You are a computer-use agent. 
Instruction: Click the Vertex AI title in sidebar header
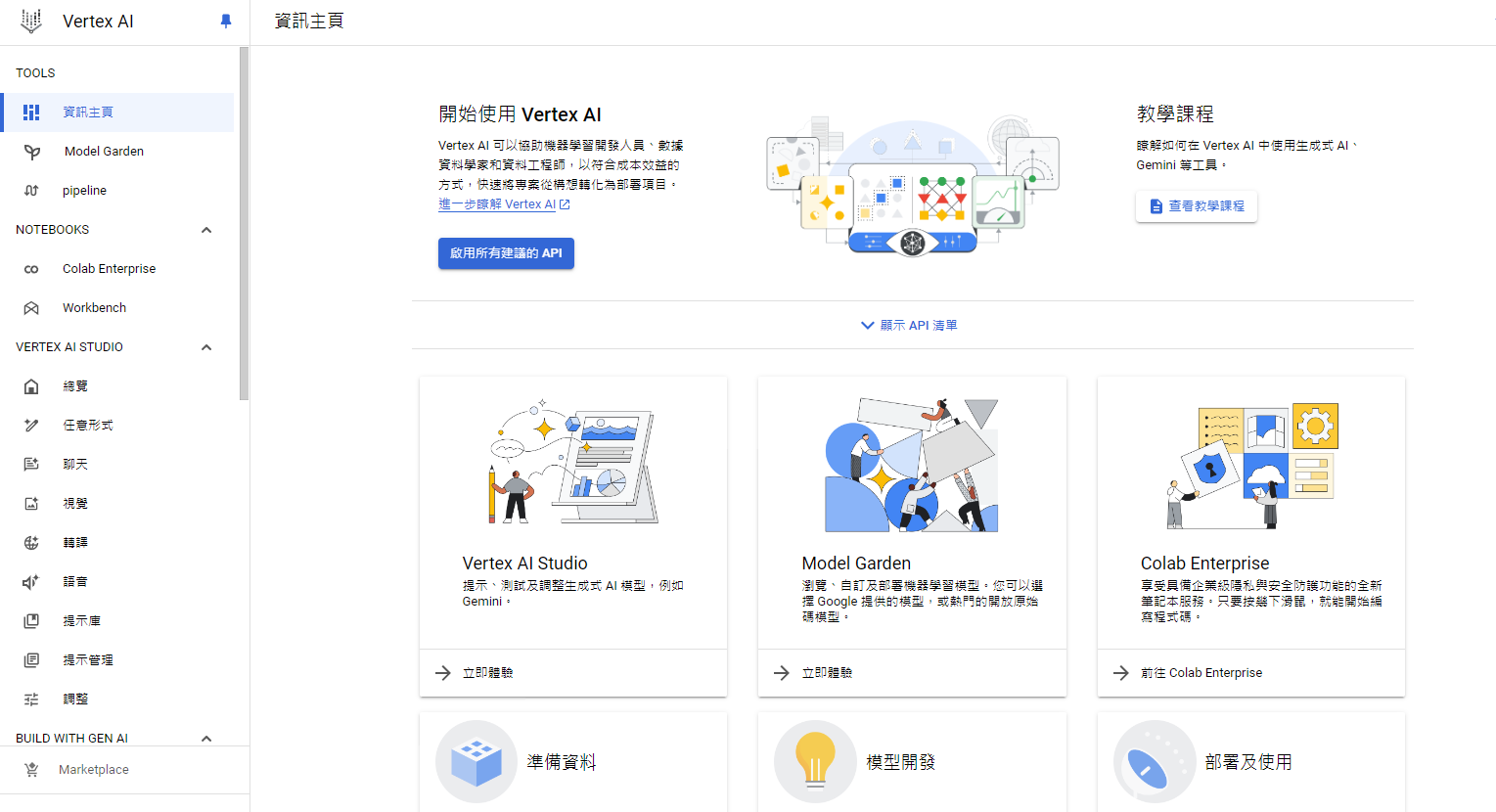(x=98, y=22)
